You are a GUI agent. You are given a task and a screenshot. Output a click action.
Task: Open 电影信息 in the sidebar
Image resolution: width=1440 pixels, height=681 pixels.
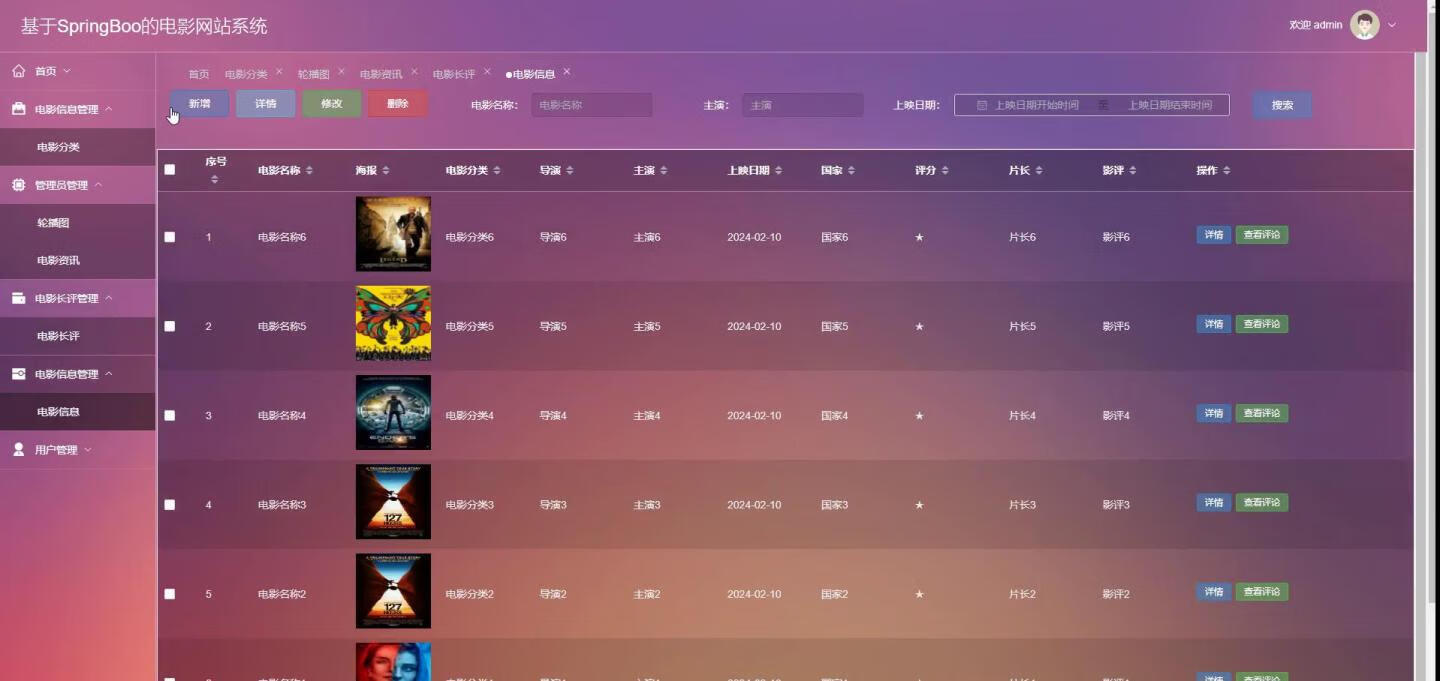(x=77, y=412)
